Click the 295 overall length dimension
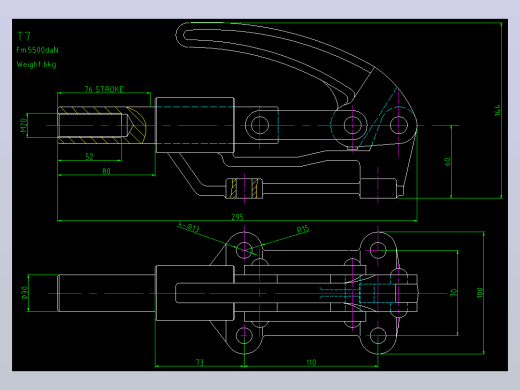Screen dimensions: 520x390 [237, 217]
